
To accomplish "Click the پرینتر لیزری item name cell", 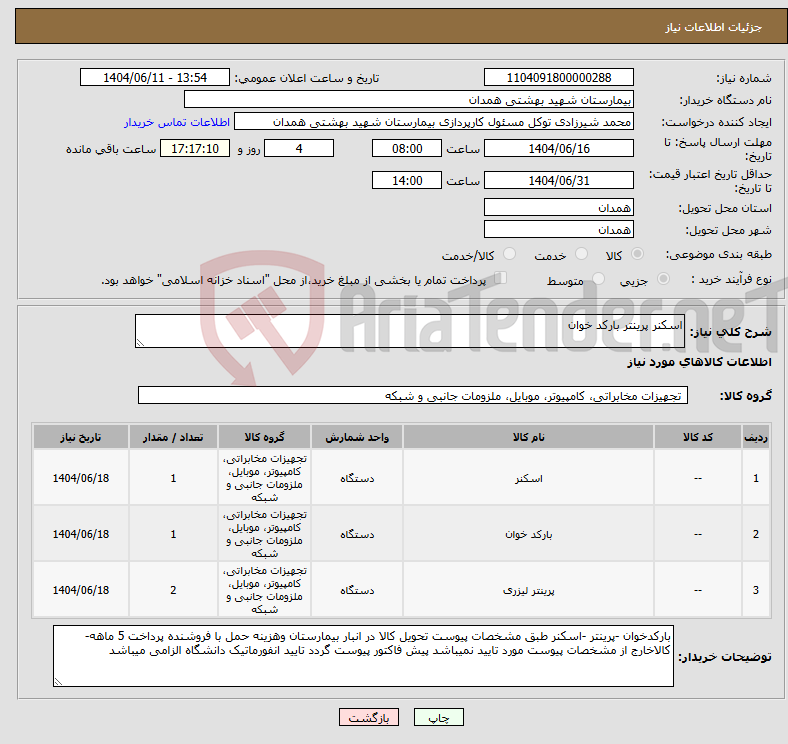I will tap(528, 590).
